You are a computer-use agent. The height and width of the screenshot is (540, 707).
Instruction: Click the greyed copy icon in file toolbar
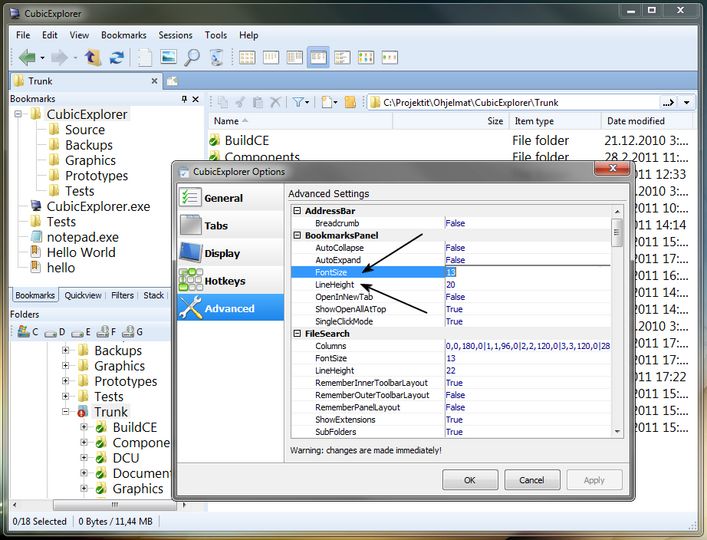pos(223,103)
